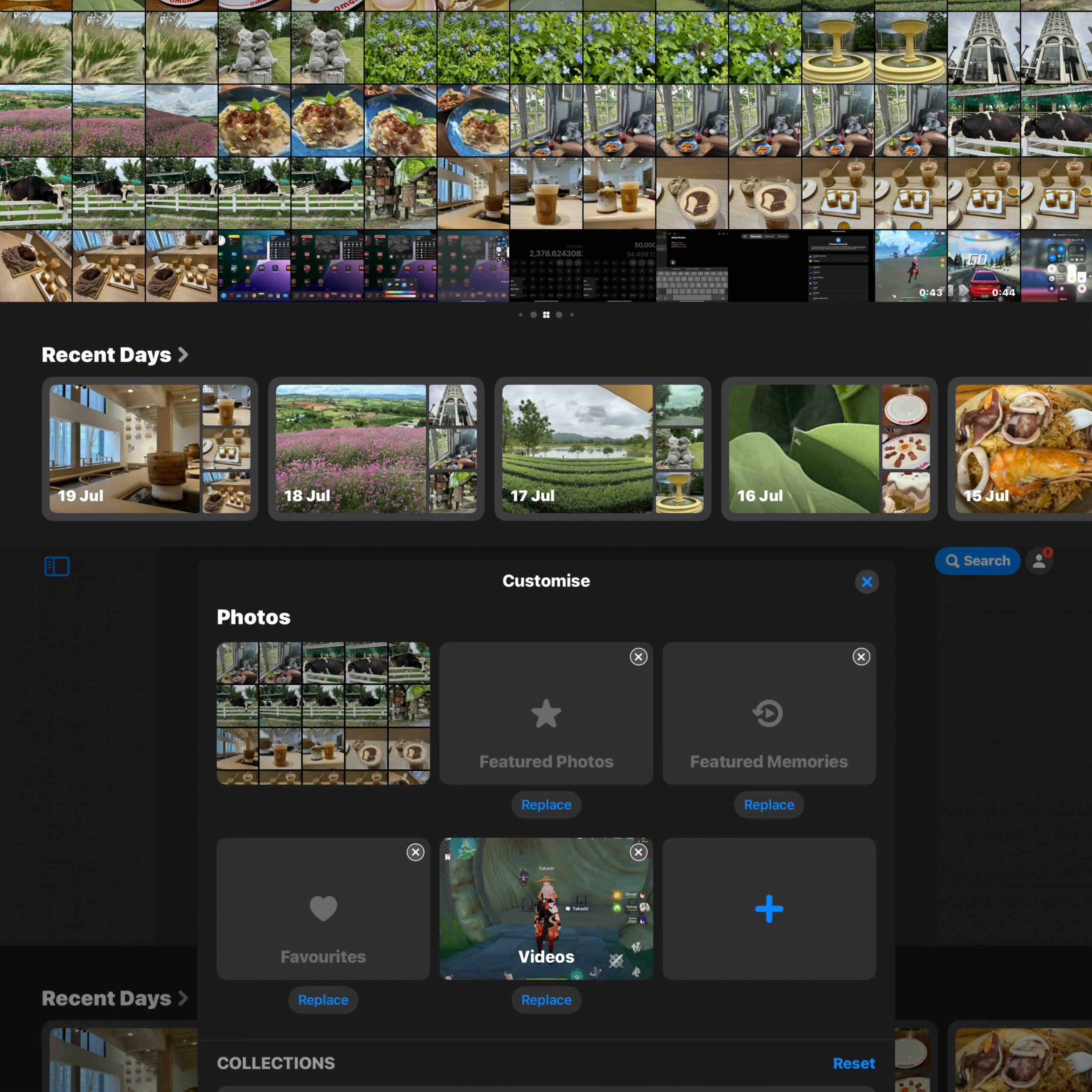
Task: Open the insect hotel photo in the grid
Action: pos(400,193)
